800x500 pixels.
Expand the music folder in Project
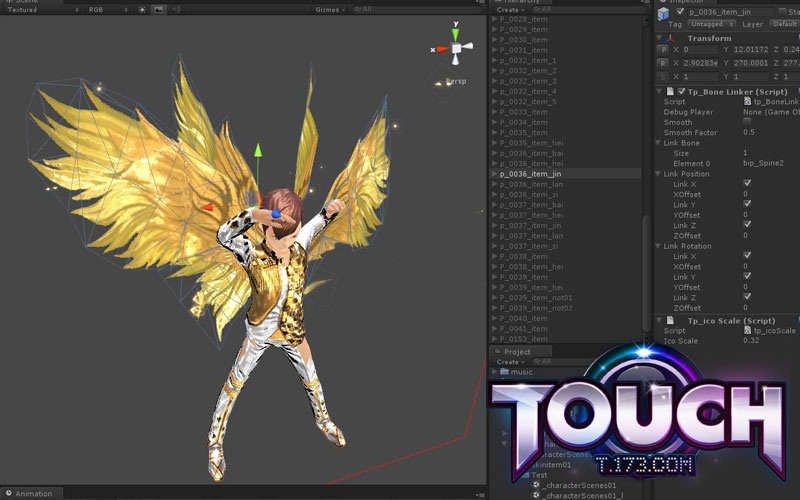[494, 371]
